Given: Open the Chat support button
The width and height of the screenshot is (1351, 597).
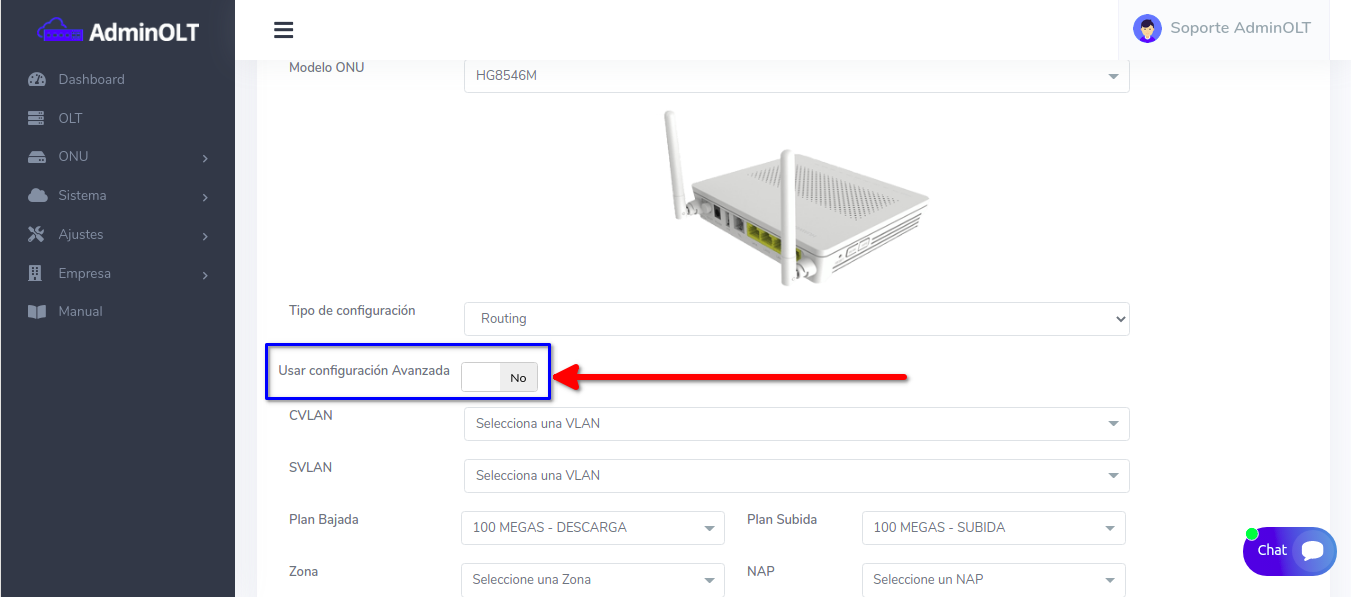Looking at the screenshot, I should [x=1289, y=551].
